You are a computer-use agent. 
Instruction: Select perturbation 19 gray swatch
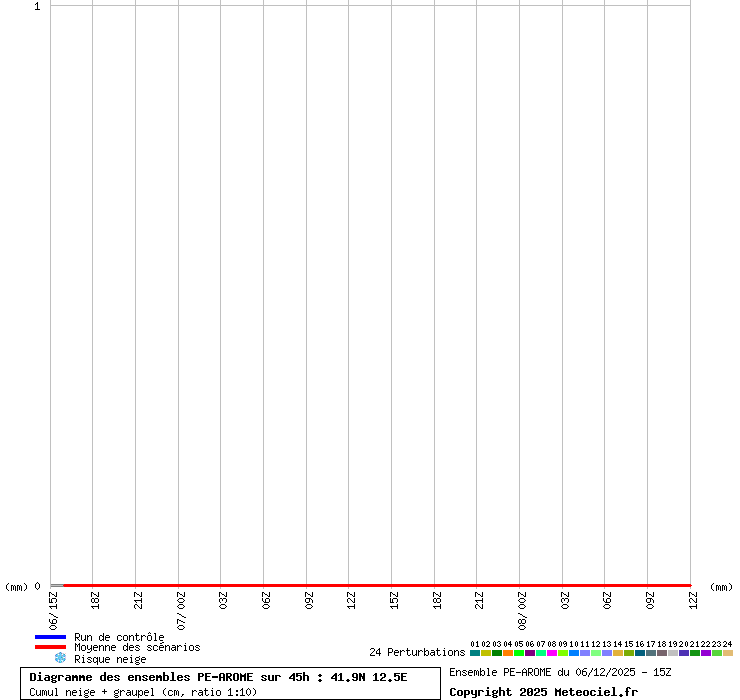coord(673,653)
